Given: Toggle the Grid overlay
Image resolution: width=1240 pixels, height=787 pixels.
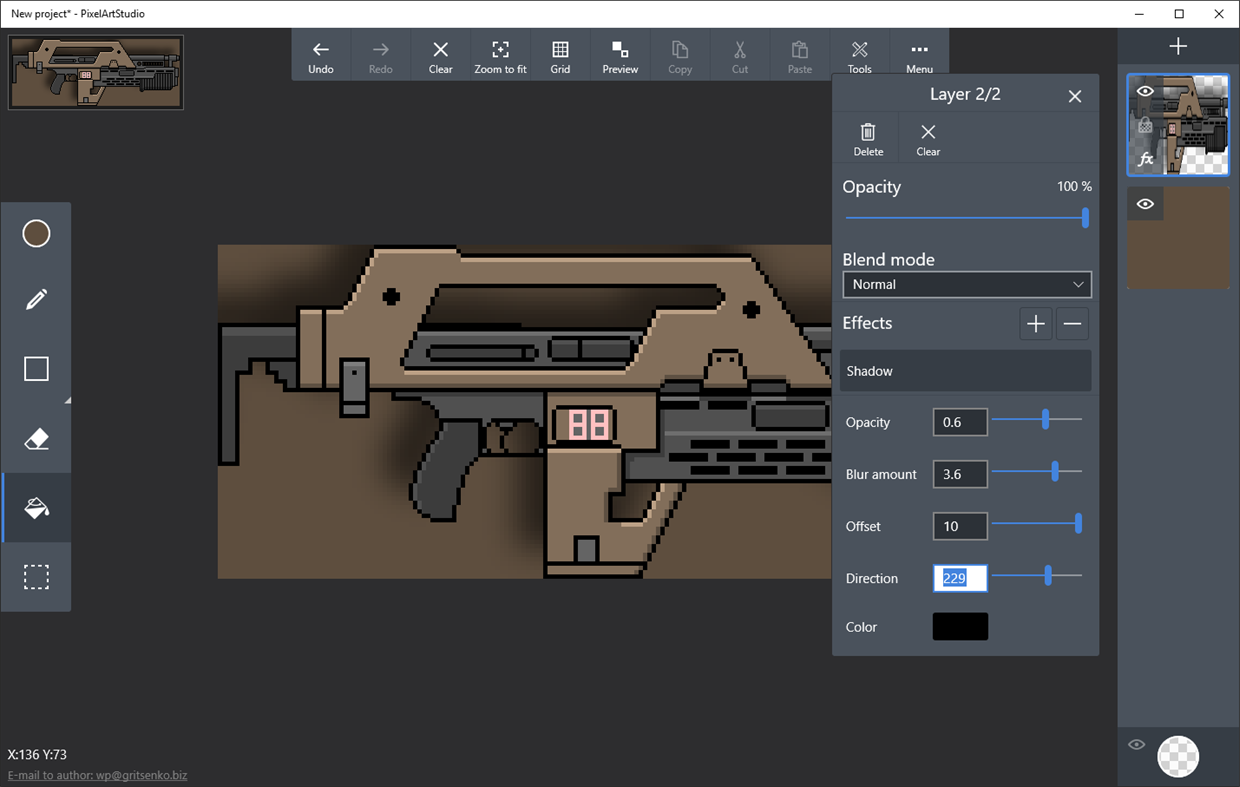Looking at the screenshot, I should pos(560,54).
